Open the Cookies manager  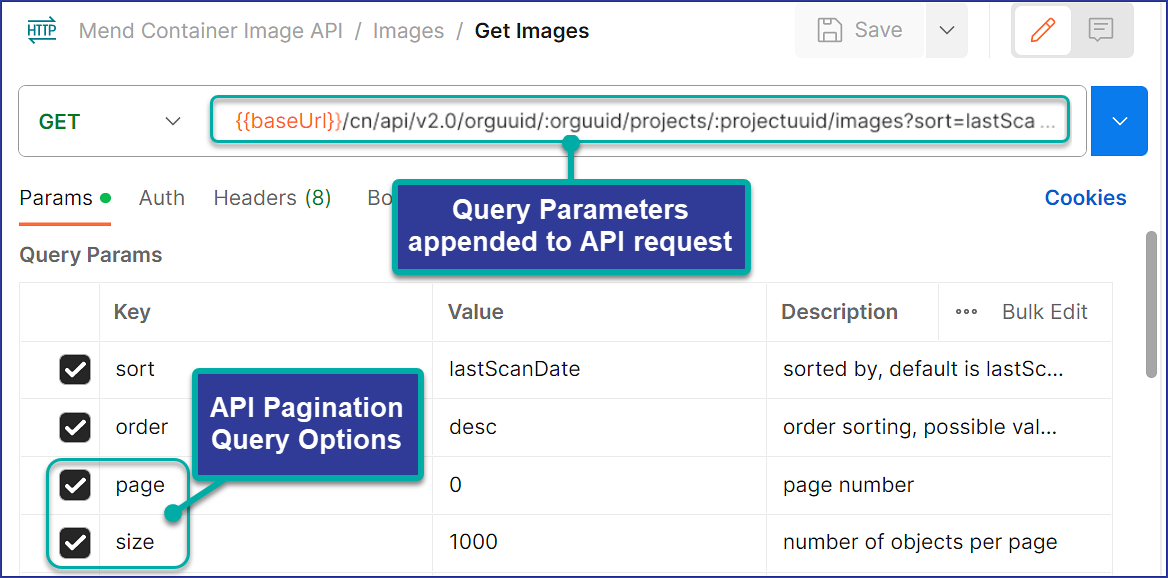click(1085, 198)
